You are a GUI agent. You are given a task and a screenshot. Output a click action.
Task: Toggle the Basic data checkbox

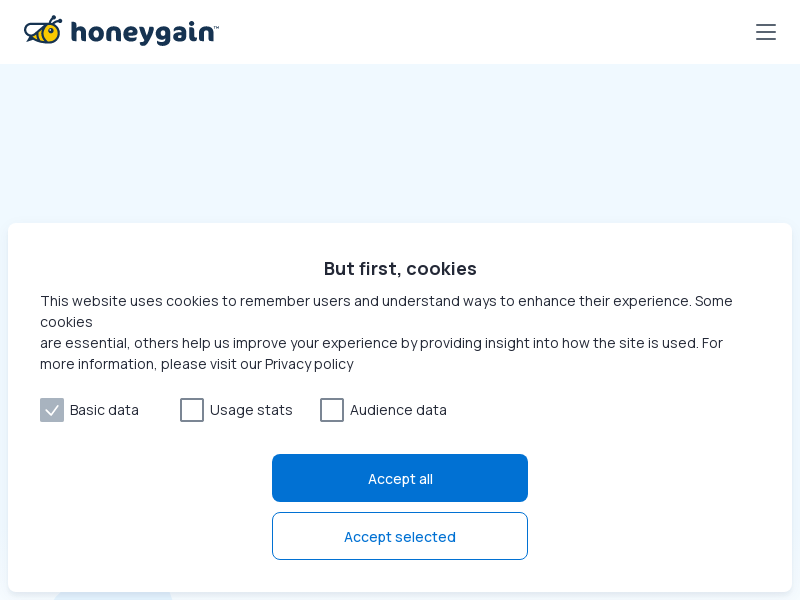click(52, 410)
